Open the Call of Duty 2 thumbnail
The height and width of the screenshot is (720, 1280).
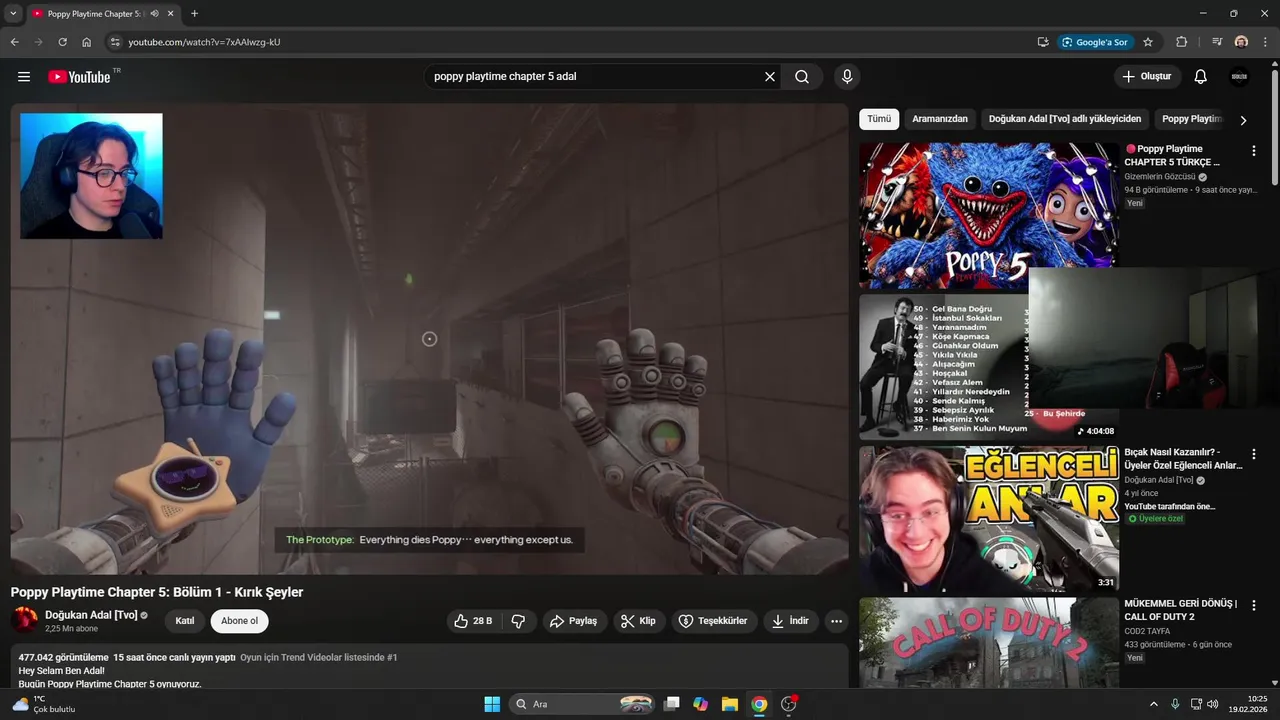pyautogui.click(x=989, y=642)
